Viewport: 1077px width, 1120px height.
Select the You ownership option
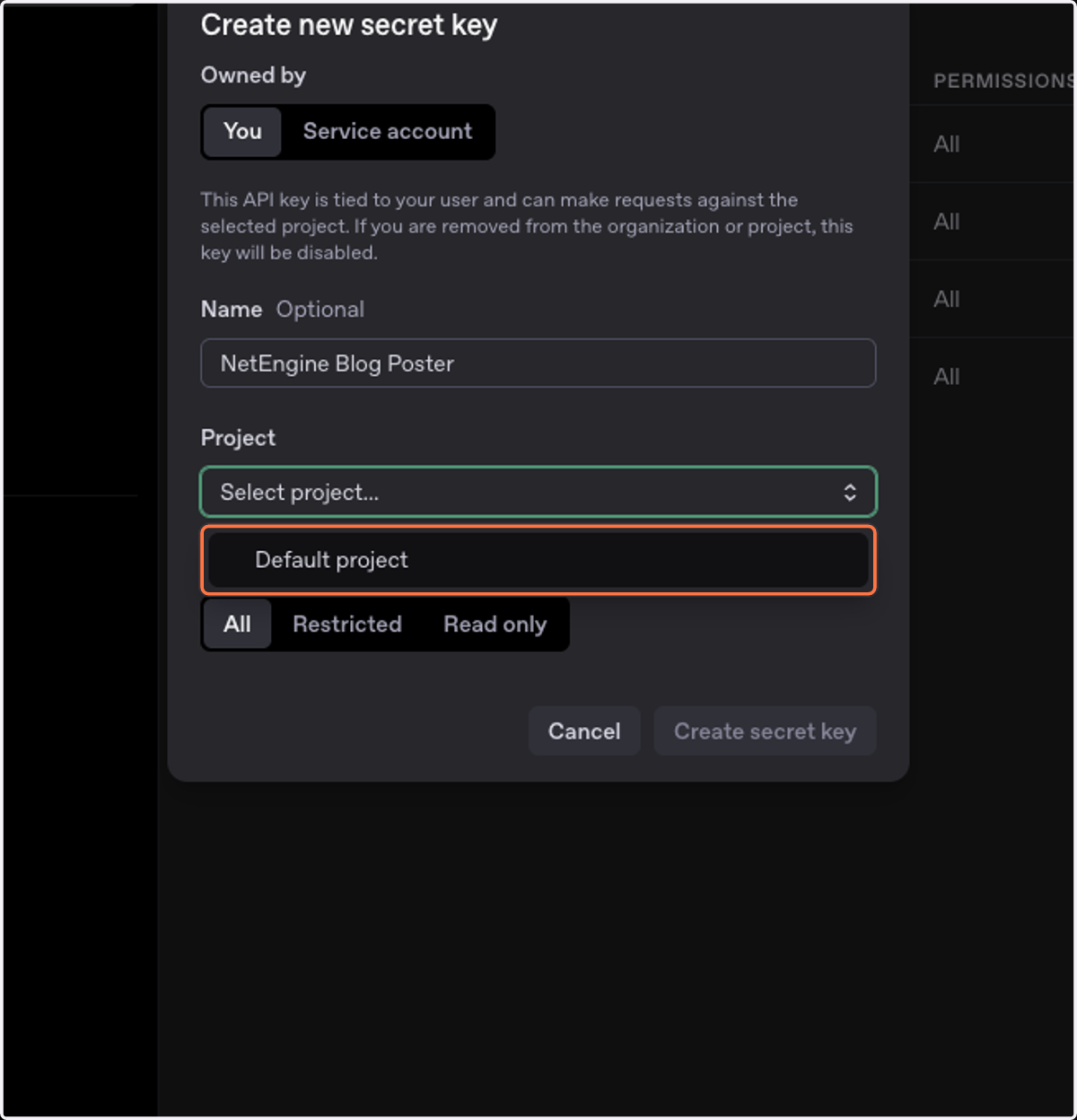click(242, 131)
